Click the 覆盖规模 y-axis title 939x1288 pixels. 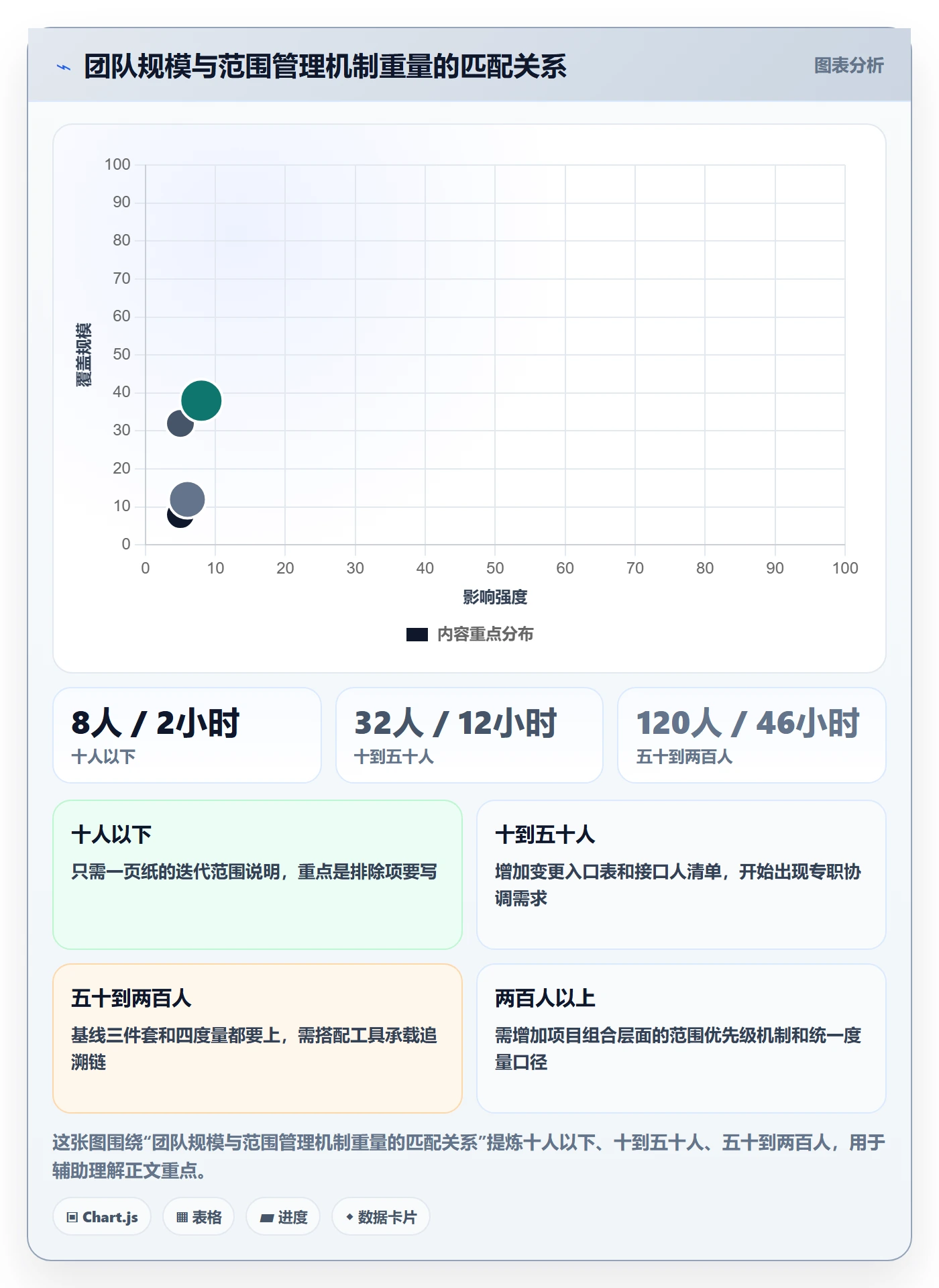(x=83, y=355)
